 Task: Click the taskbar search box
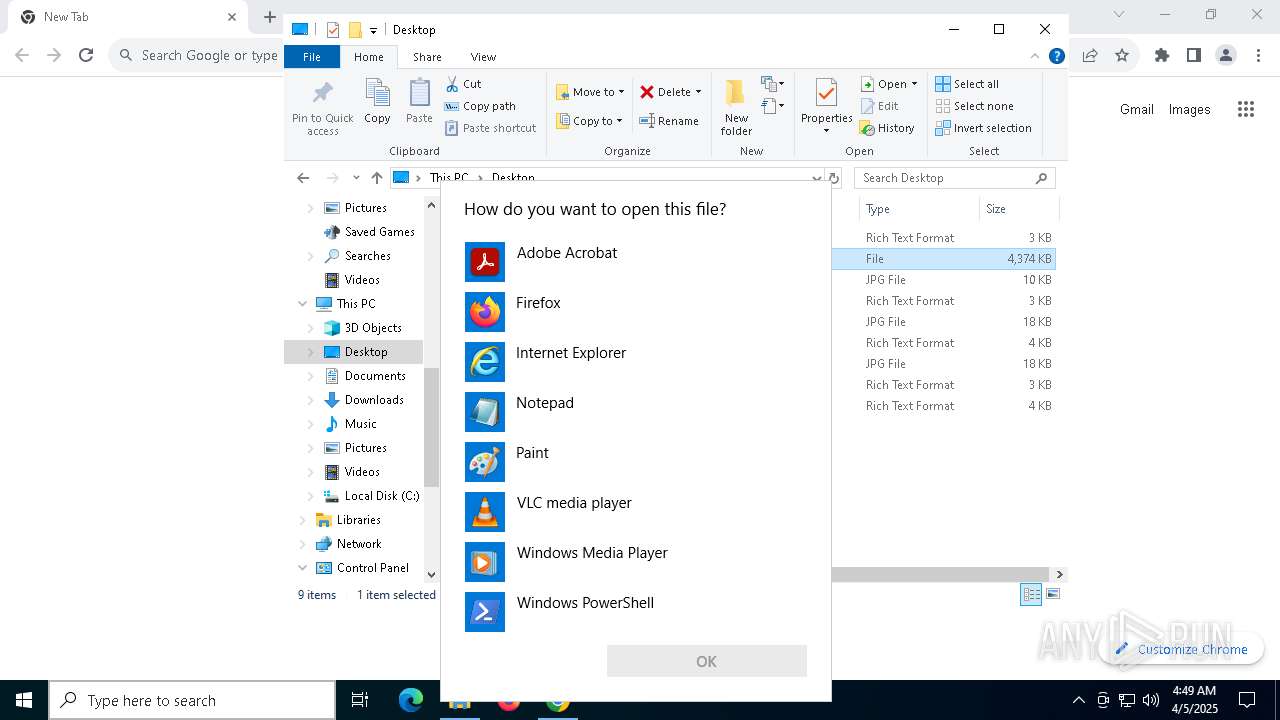pyautogui.click(x=192, y=700)
